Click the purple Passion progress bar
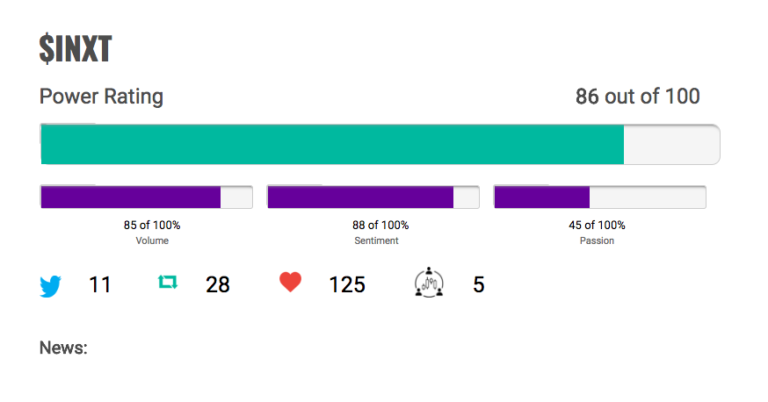768x402 pixels. point(600,197)
